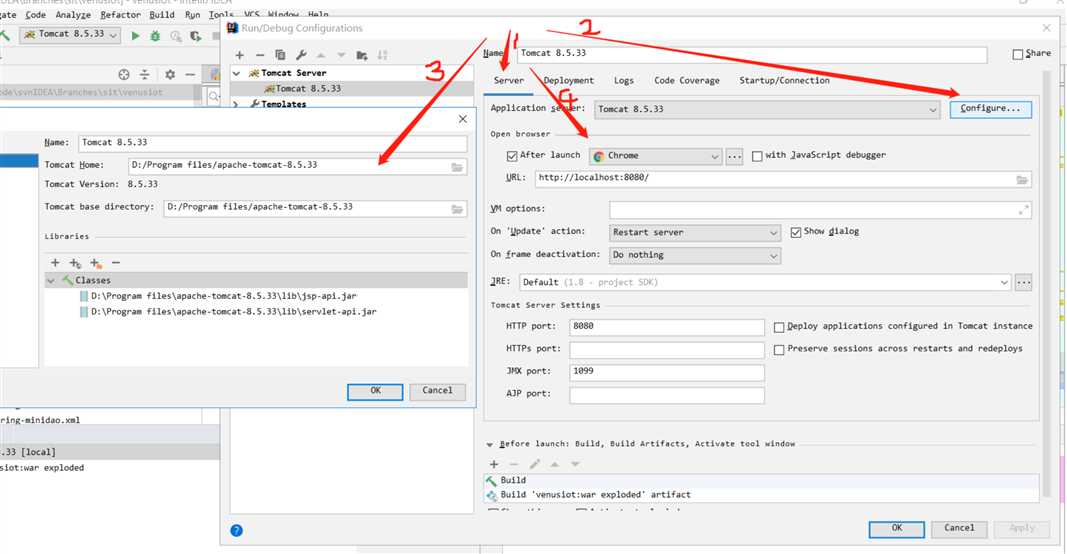The width and height of the screenshot is (1067, 554).
Task: Click the HTTP port field
Action: [x=667, y=327]
